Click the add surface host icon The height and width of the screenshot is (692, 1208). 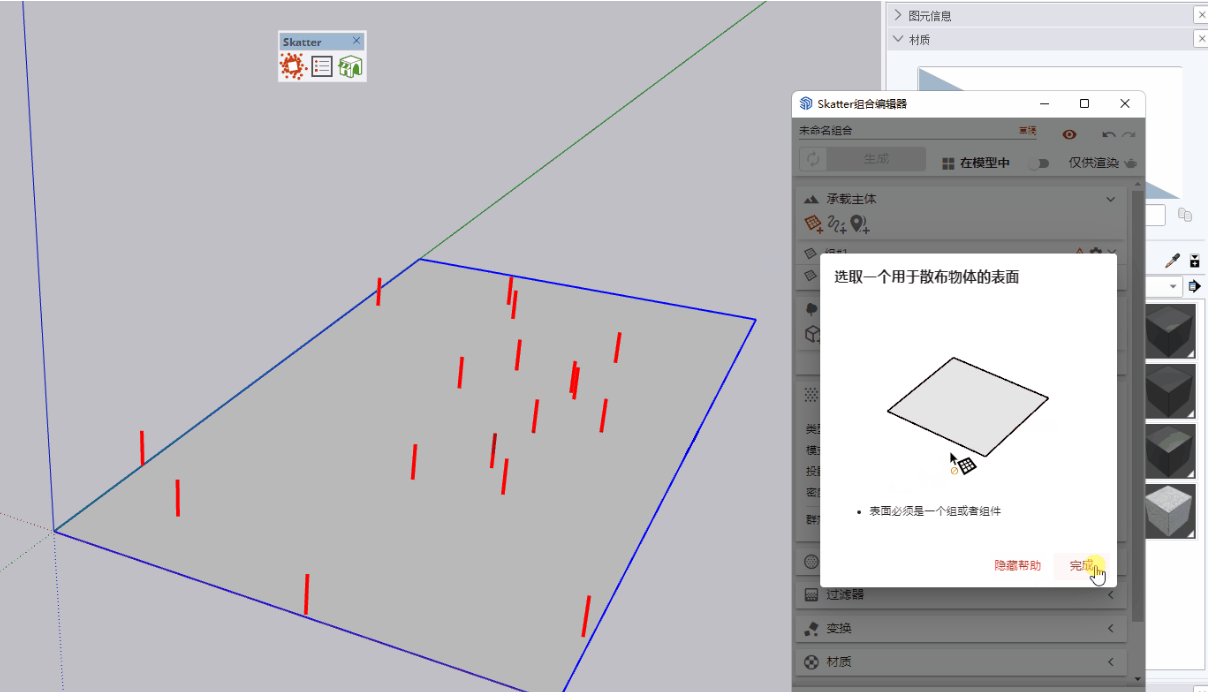(x=814, y=225)
